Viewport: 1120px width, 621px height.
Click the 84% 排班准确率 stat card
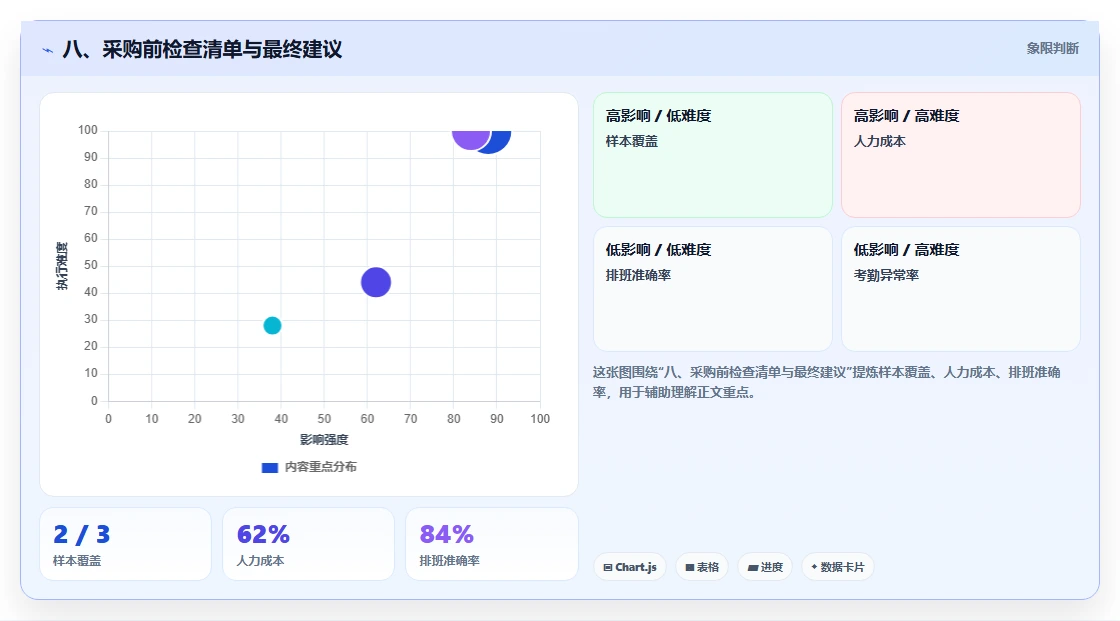491,545
